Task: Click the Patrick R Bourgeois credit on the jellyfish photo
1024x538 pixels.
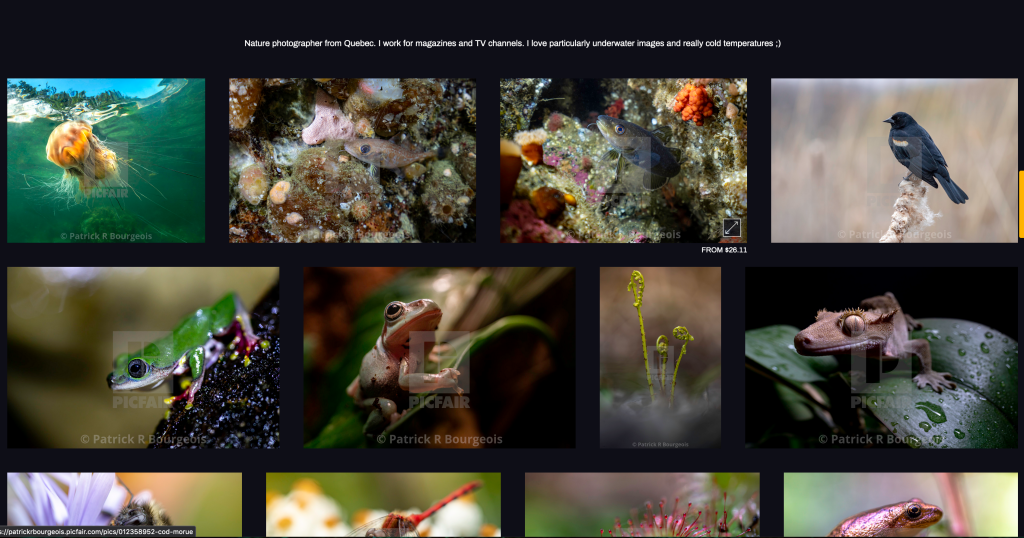Action: point(106,236)
